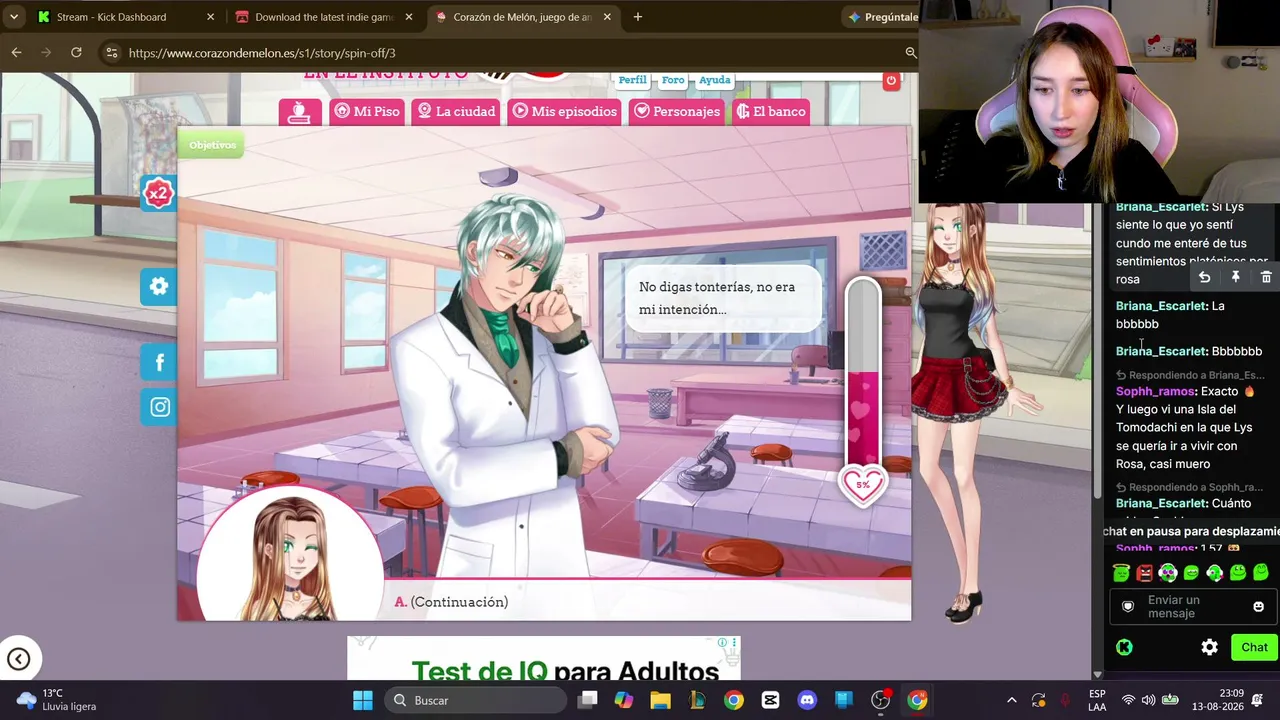
Task: Click the player avatar portrait circle
Action: (x=291, y=555)
